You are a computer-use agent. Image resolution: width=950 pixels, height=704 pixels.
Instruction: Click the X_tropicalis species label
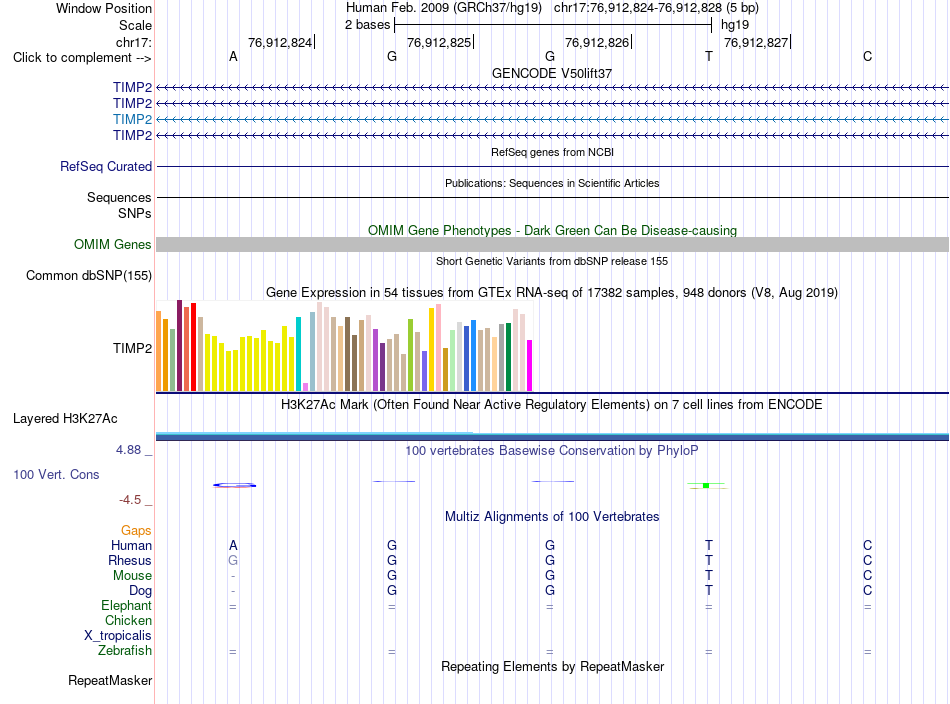[x=118, y=636]
